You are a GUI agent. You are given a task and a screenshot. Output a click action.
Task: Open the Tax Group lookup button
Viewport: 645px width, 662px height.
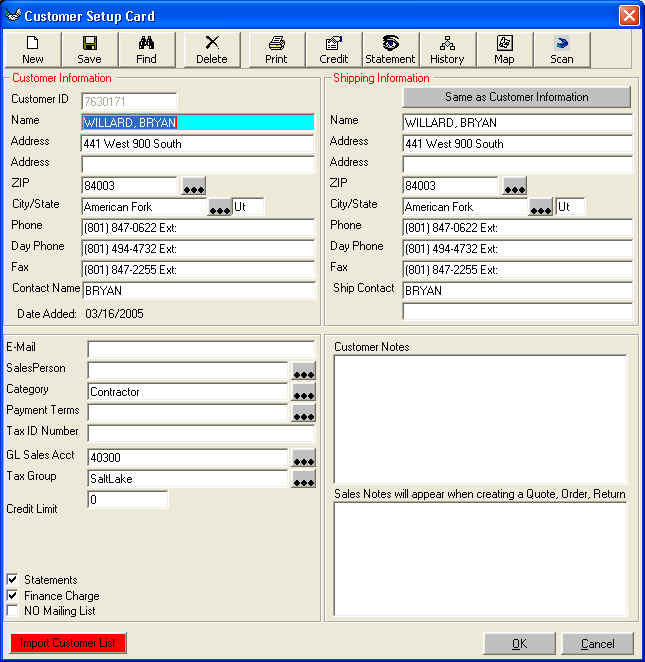click(304, 479)
